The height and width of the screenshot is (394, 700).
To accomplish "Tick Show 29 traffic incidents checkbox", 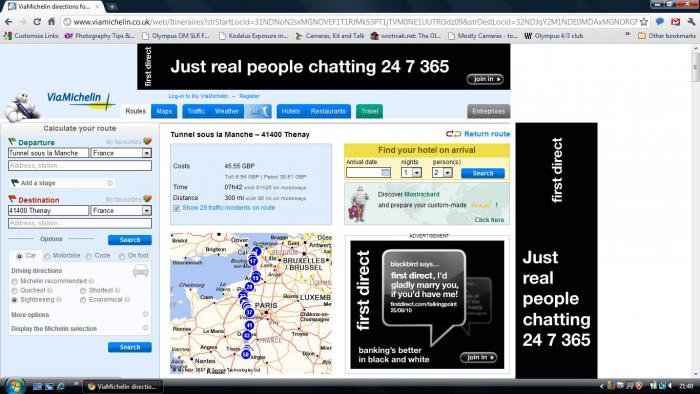I will pyautogui.click(x=176, y=208).
